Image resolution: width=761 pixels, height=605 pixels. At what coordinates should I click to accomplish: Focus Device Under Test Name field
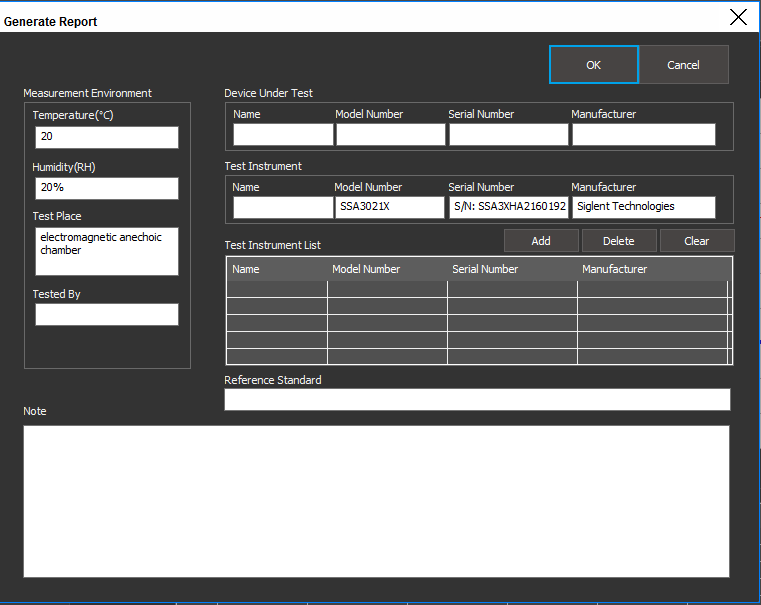click(x=283, y=135)
